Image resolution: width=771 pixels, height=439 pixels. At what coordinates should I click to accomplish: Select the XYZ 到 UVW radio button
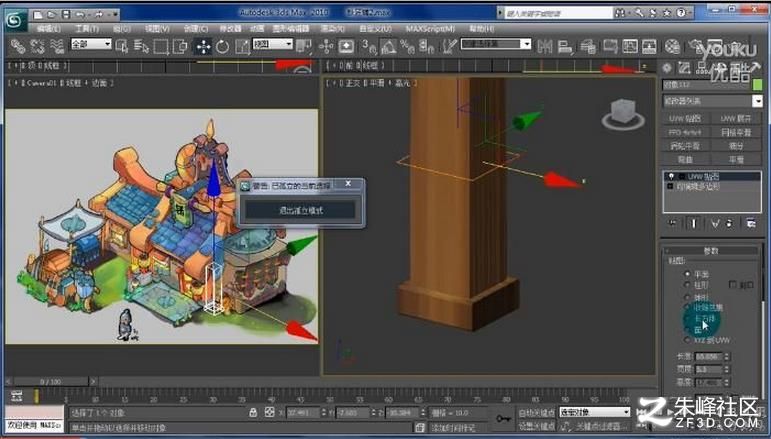click(x=687, y=340)
